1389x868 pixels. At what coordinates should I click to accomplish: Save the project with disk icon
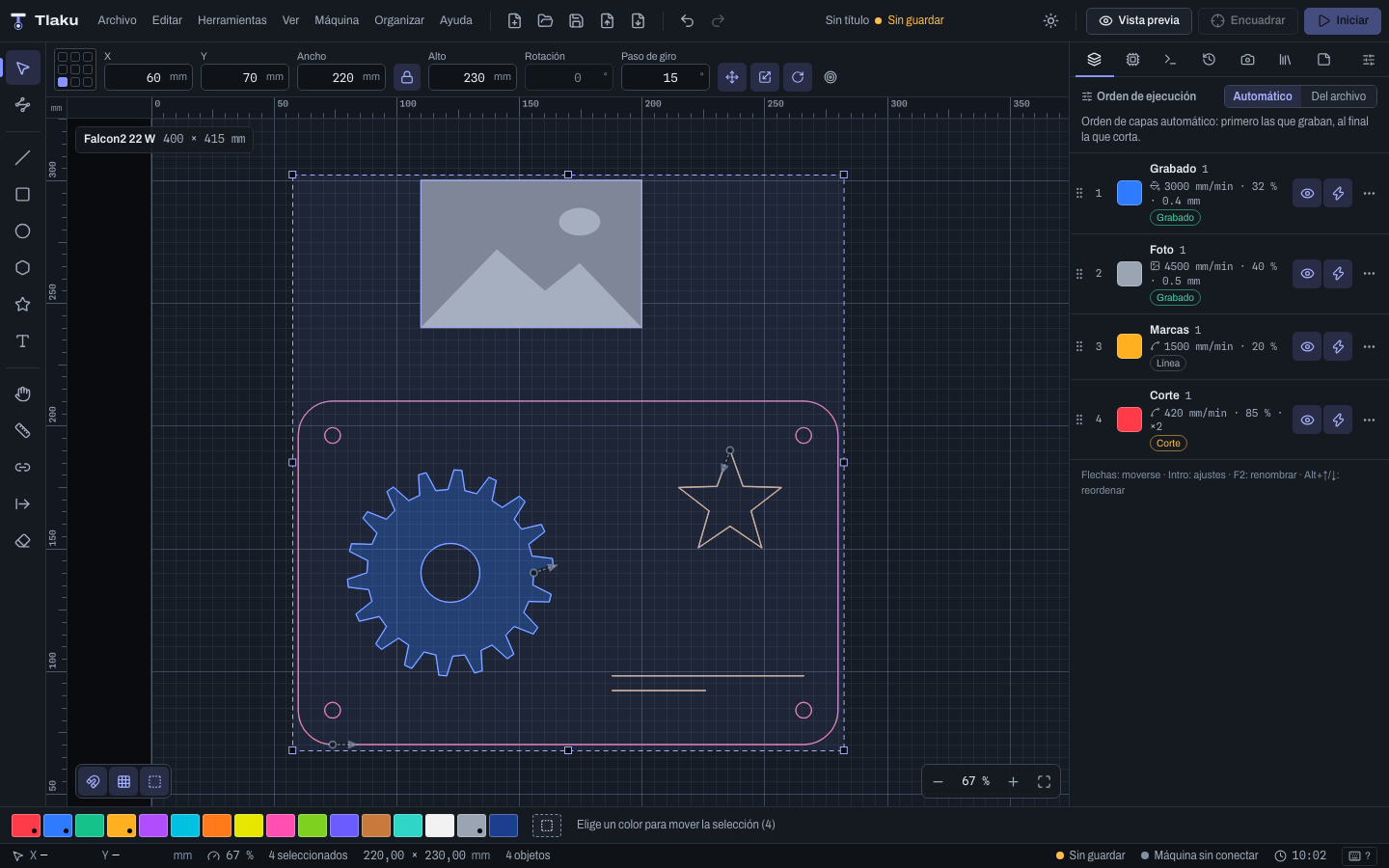coord(576,20)
